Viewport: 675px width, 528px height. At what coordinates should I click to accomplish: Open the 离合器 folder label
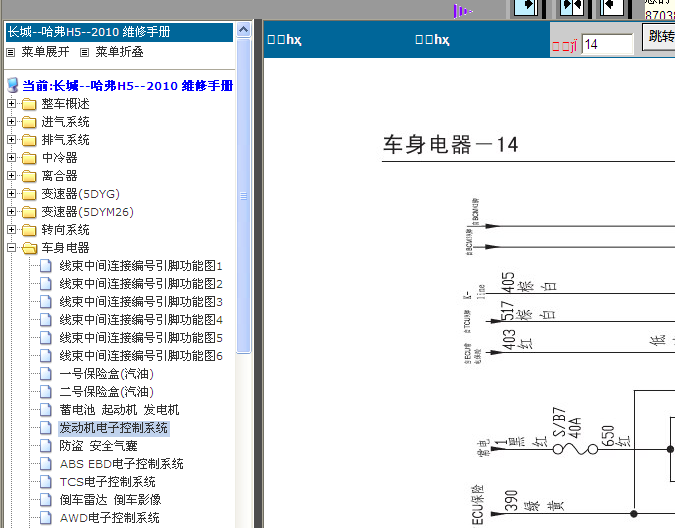click(x=59, y=176)
